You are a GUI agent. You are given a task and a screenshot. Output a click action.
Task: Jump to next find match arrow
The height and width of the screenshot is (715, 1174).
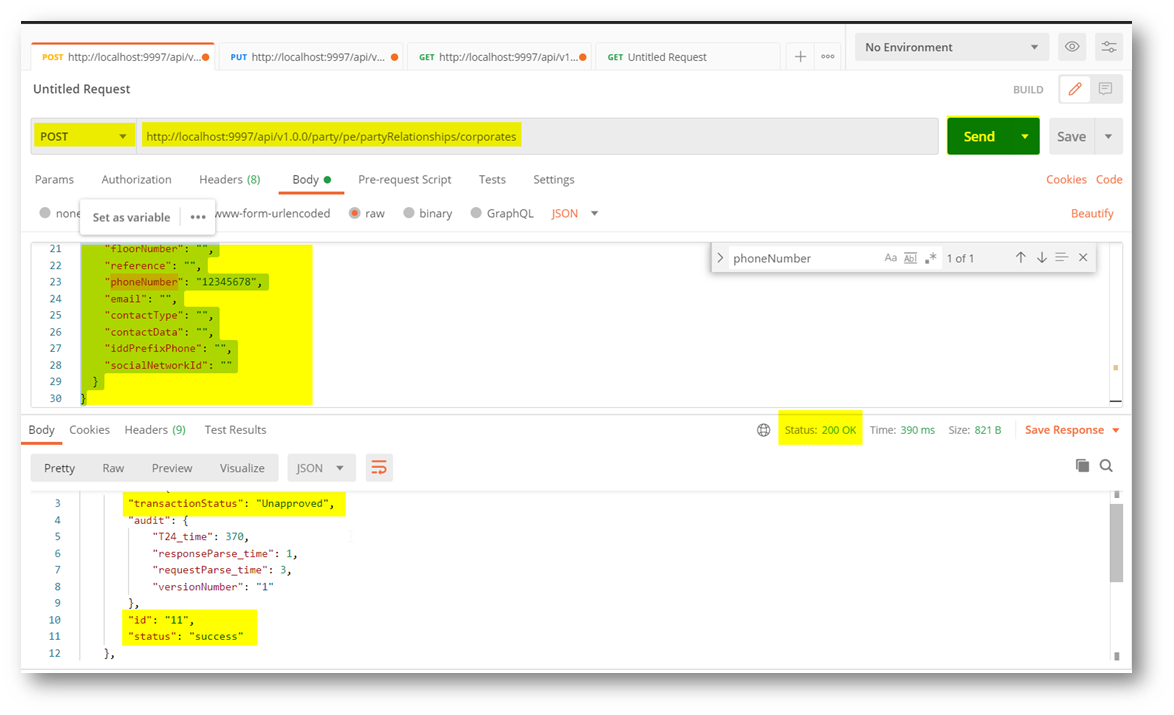point(1041,258)
